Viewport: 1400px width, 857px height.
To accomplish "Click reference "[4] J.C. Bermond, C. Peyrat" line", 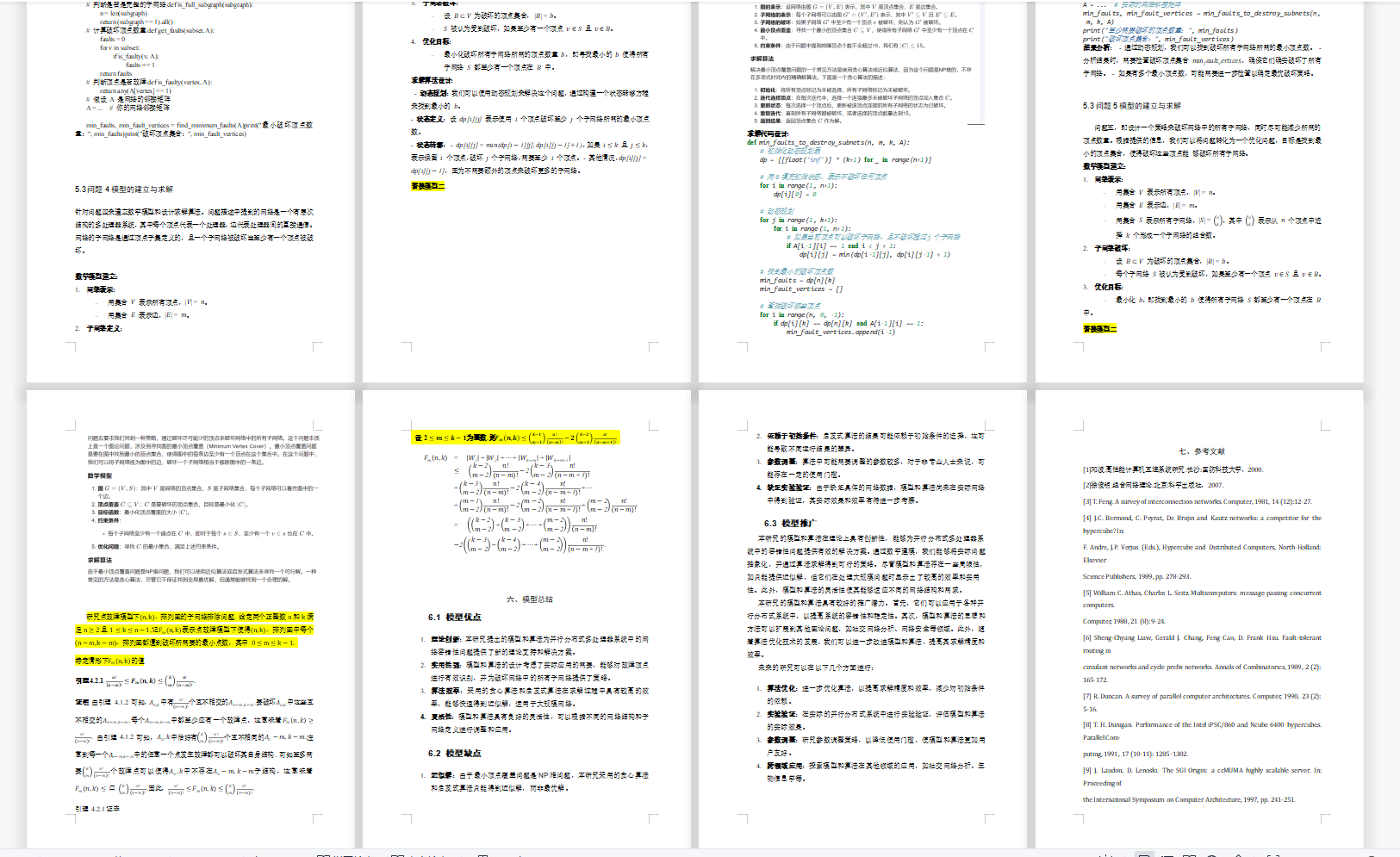I will coord(1202,519).
